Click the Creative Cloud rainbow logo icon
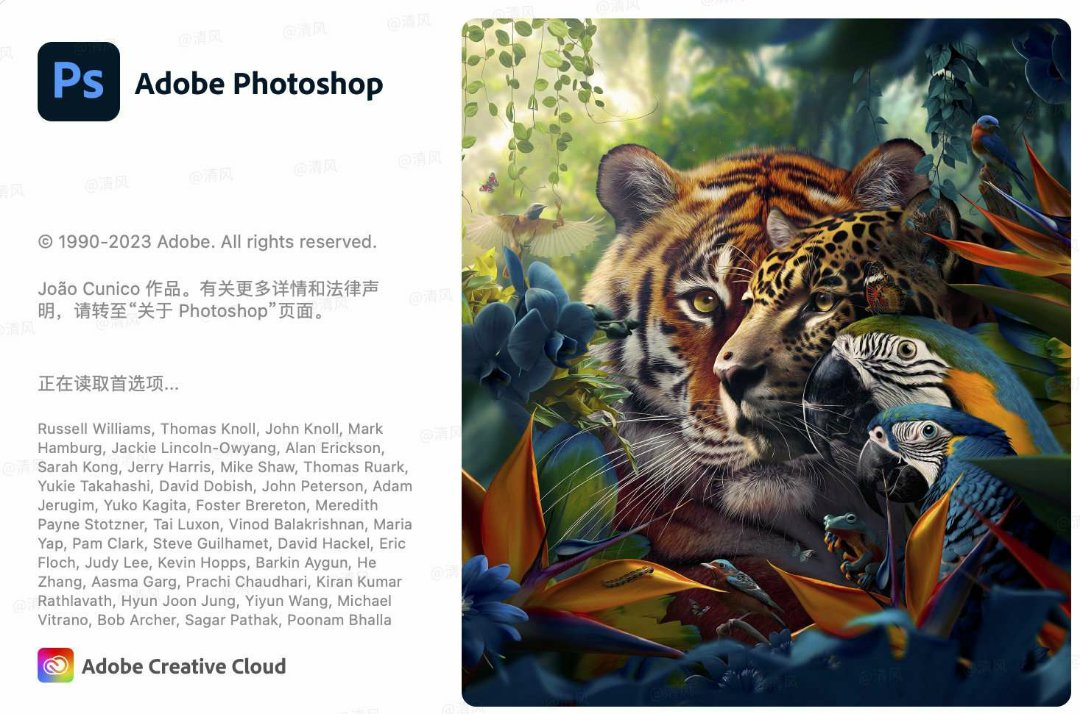 [55, 666]
